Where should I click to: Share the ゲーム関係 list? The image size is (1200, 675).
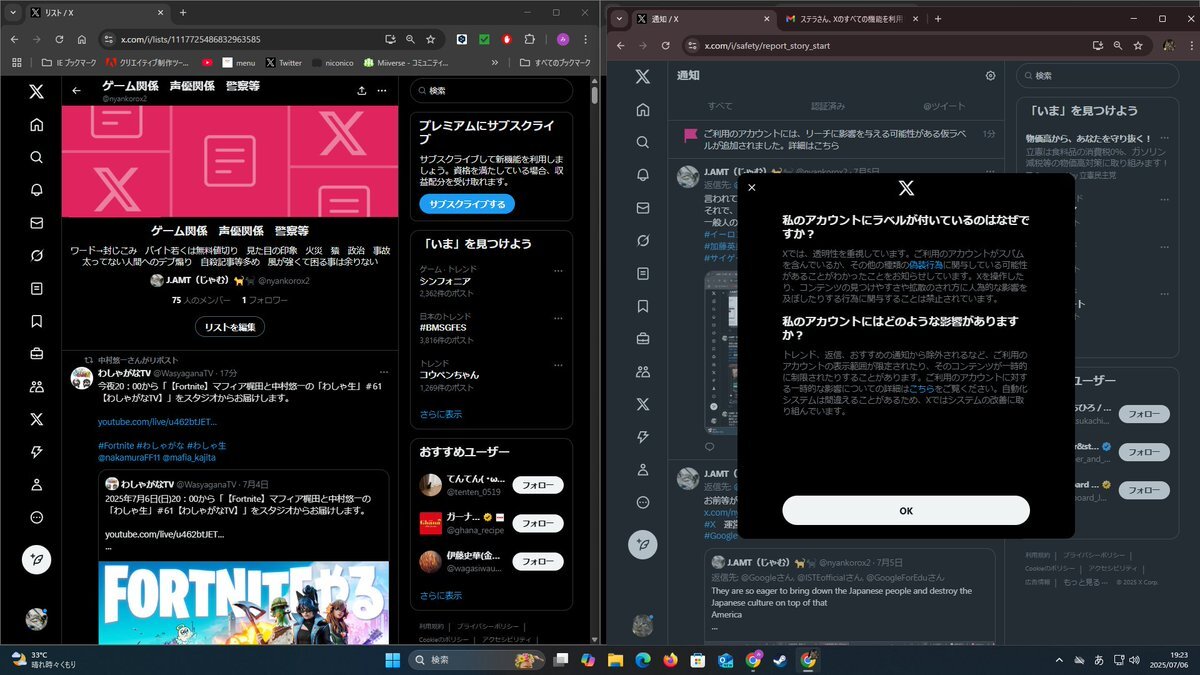pos(361,91)
